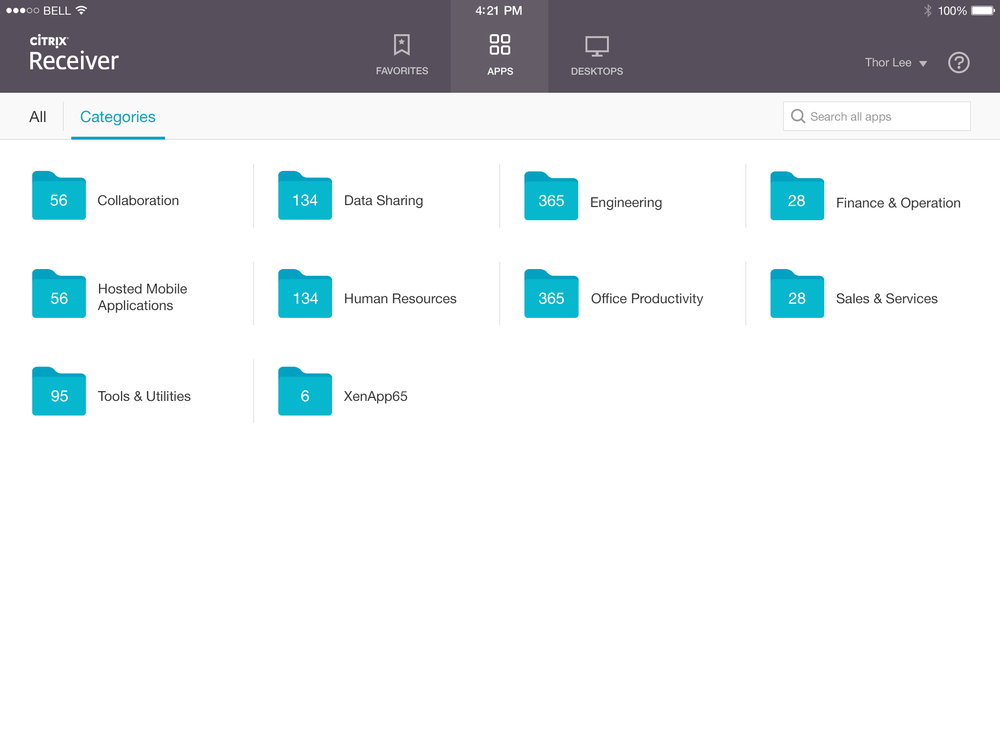Click the Citrix Receiver logo
Screen dimensions: 1000x750
pos(73,53)
